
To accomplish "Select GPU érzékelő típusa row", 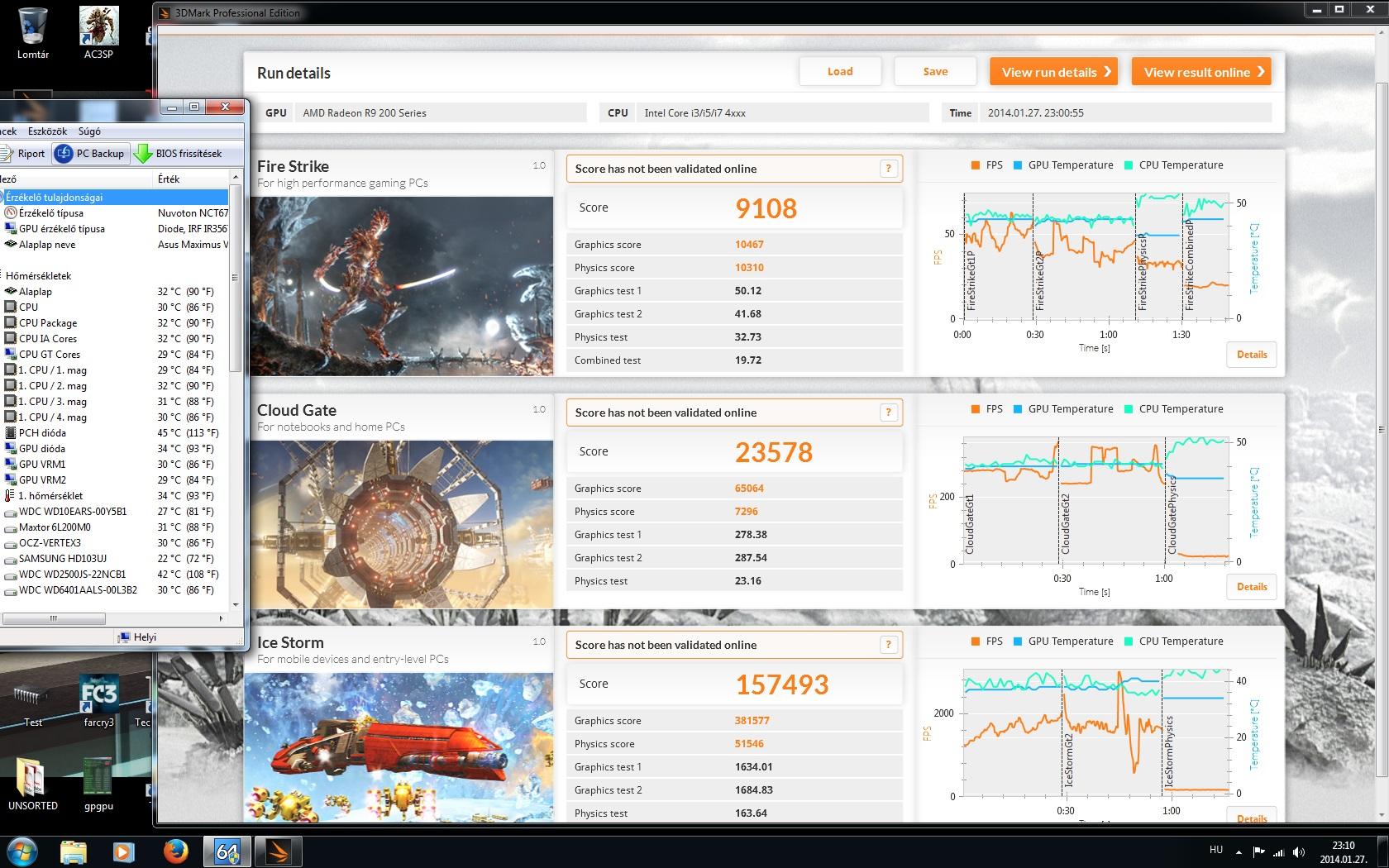I will [114, 229].
